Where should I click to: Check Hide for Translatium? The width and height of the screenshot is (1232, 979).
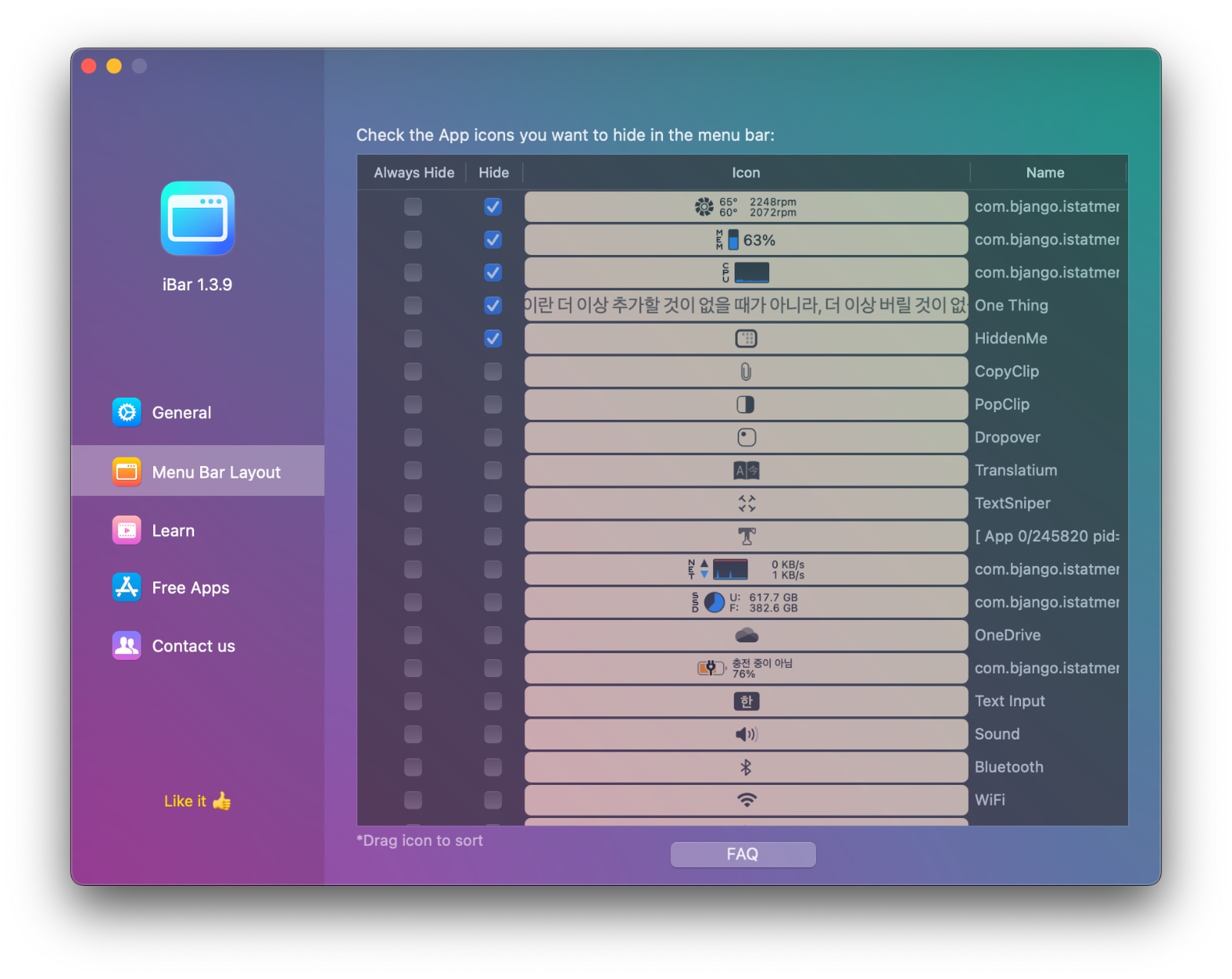click(x=493, y=470)
